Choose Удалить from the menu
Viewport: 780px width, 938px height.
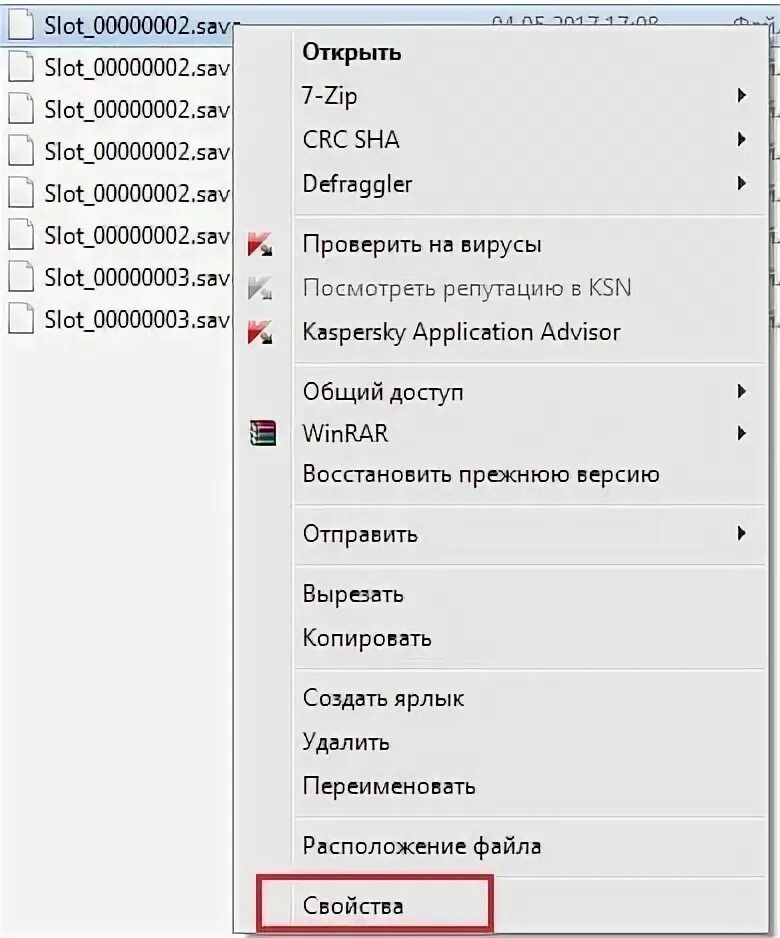point(346,742)
